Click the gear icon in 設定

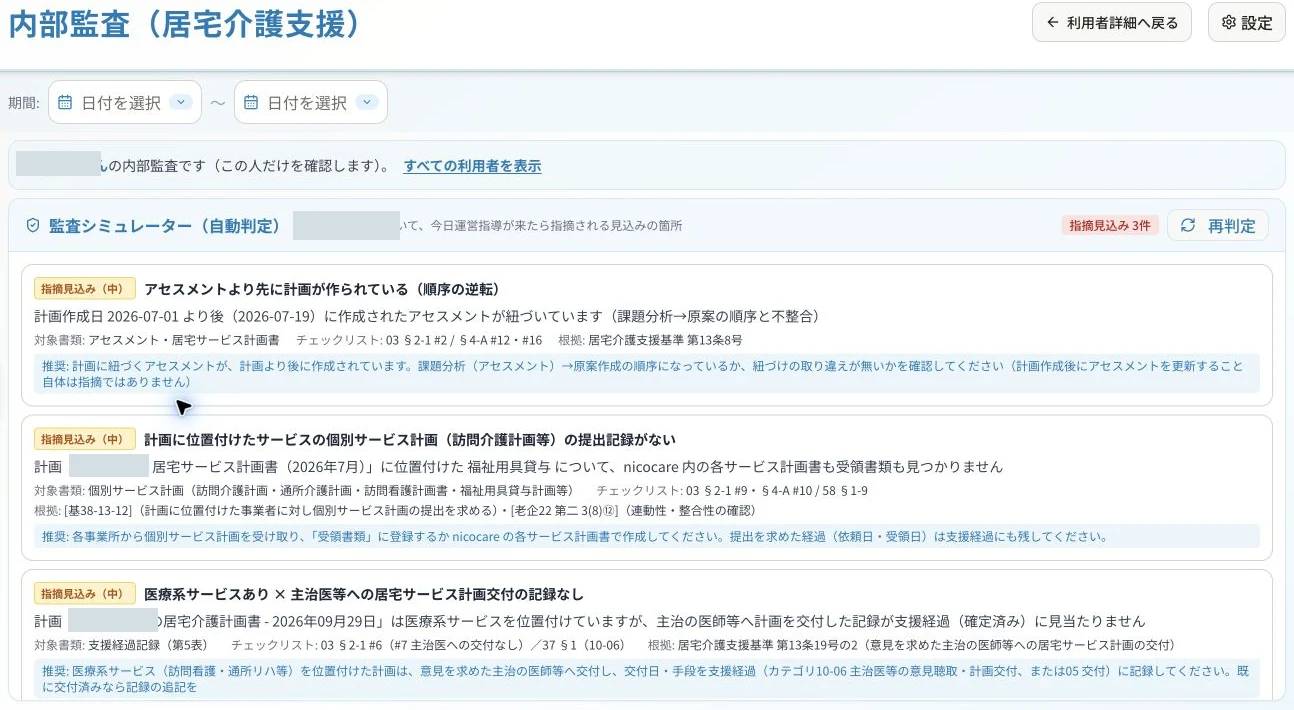click(1229, 23)
